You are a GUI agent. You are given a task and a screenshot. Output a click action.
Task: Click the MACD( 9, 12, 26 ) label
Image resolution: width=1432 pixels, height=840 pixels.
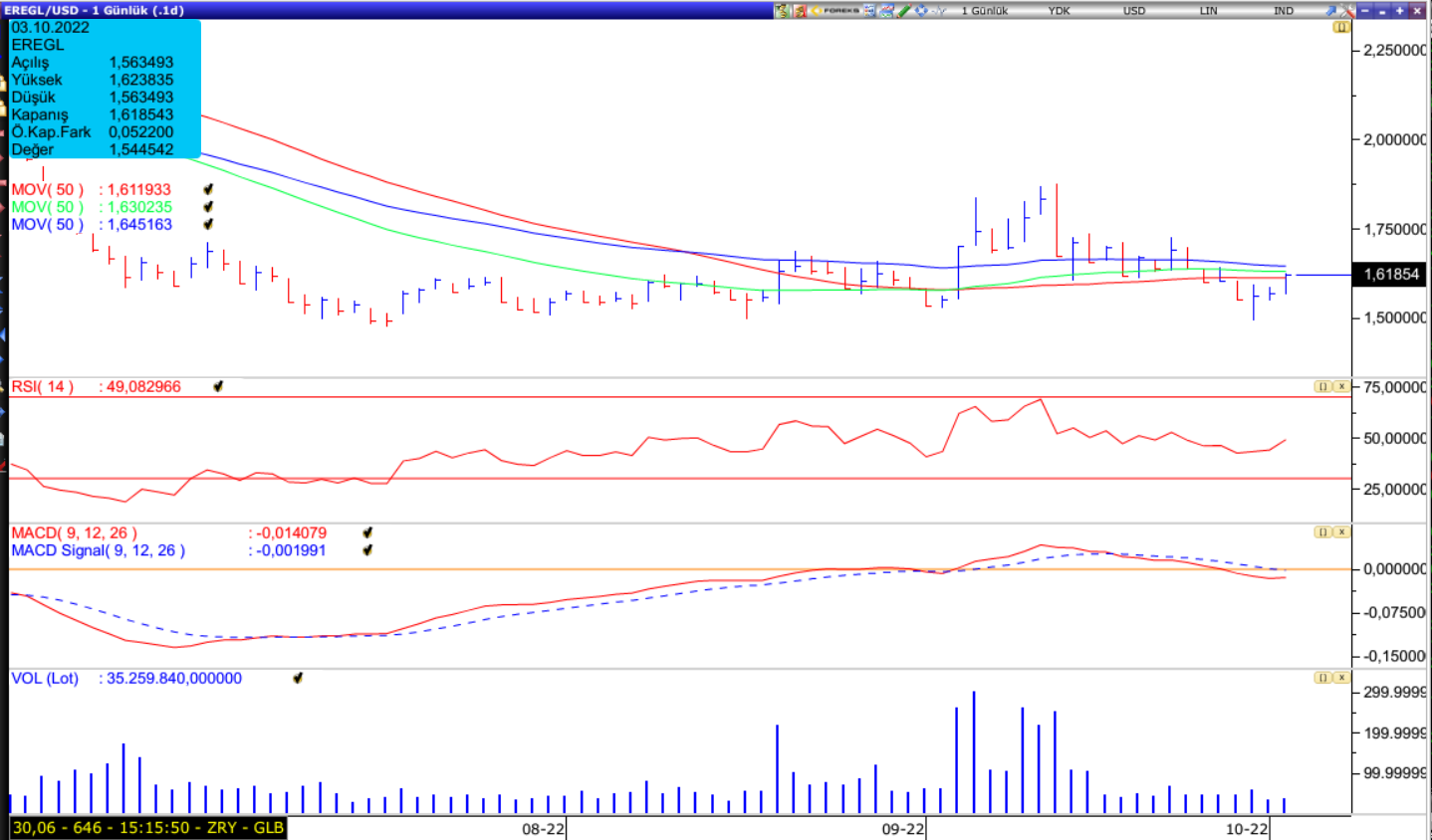click(x=75, y=532)
